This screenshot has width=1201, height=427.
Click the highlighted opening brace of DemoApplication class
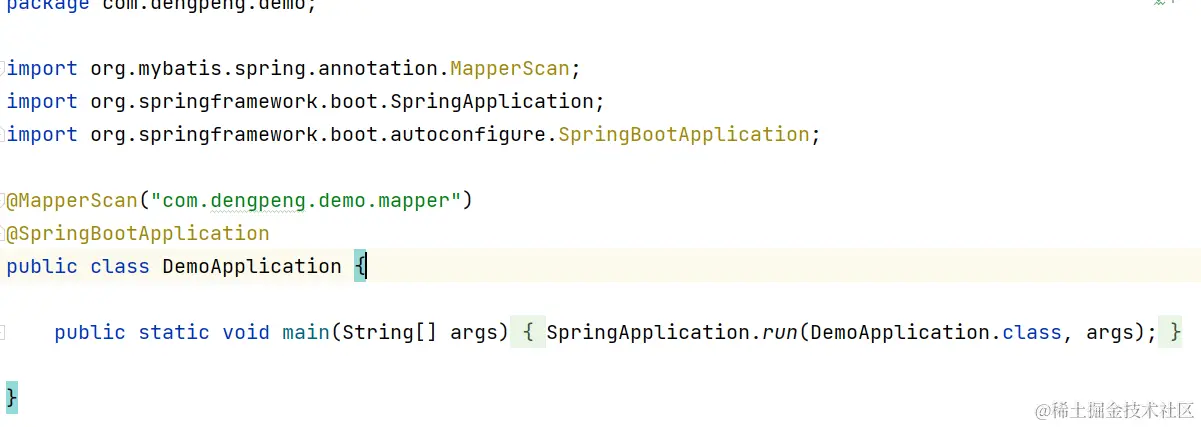tap(360, 267)
